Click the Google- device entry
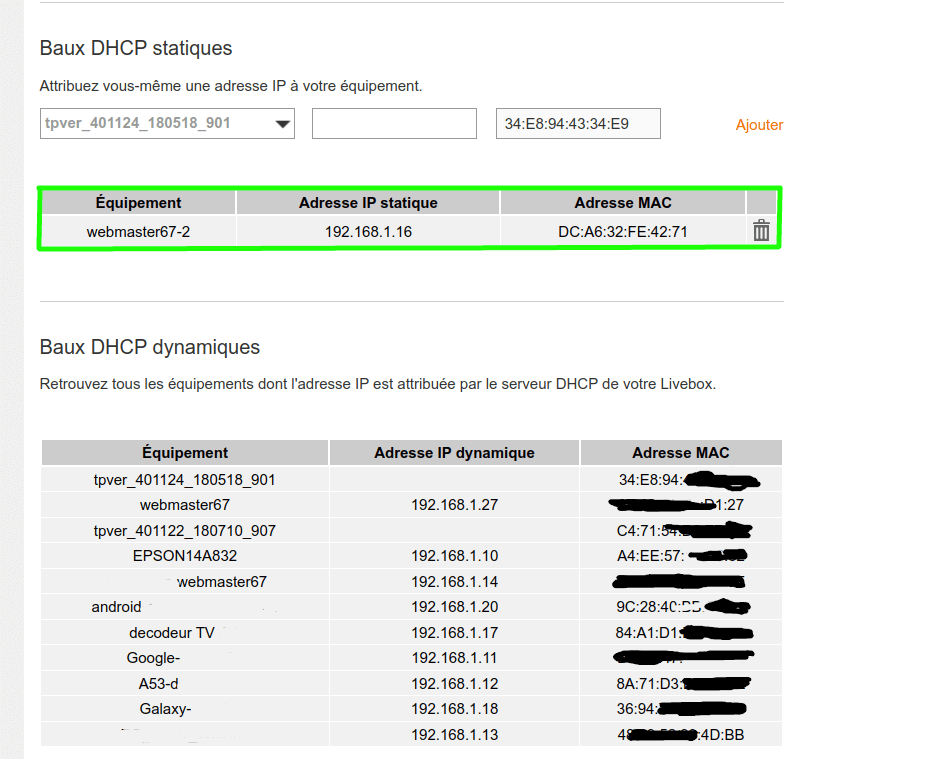The height and width of the screenshot is (759, 927). pos(153,658)
